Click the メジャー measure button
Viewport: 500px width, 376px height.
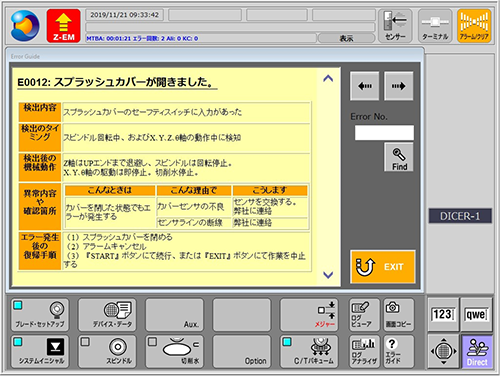[x=309, y=315]
